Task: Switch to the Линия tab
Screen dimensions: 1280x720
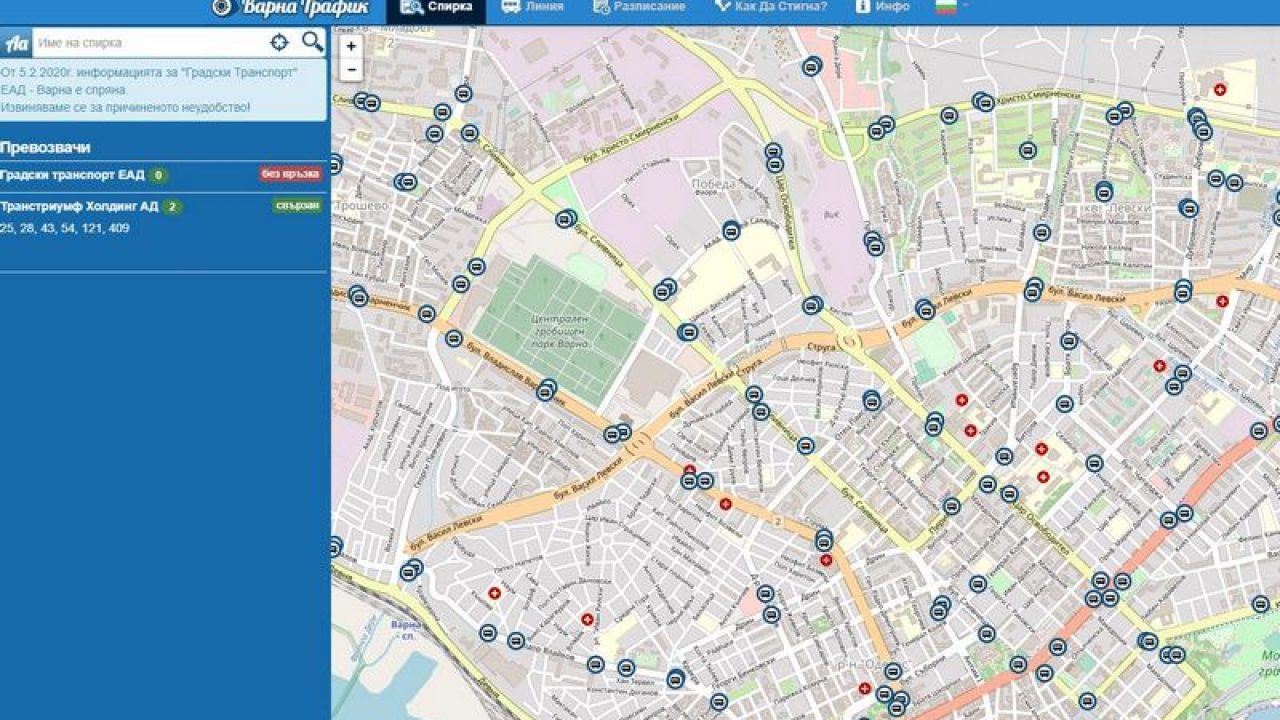Action: pos(532,7)
